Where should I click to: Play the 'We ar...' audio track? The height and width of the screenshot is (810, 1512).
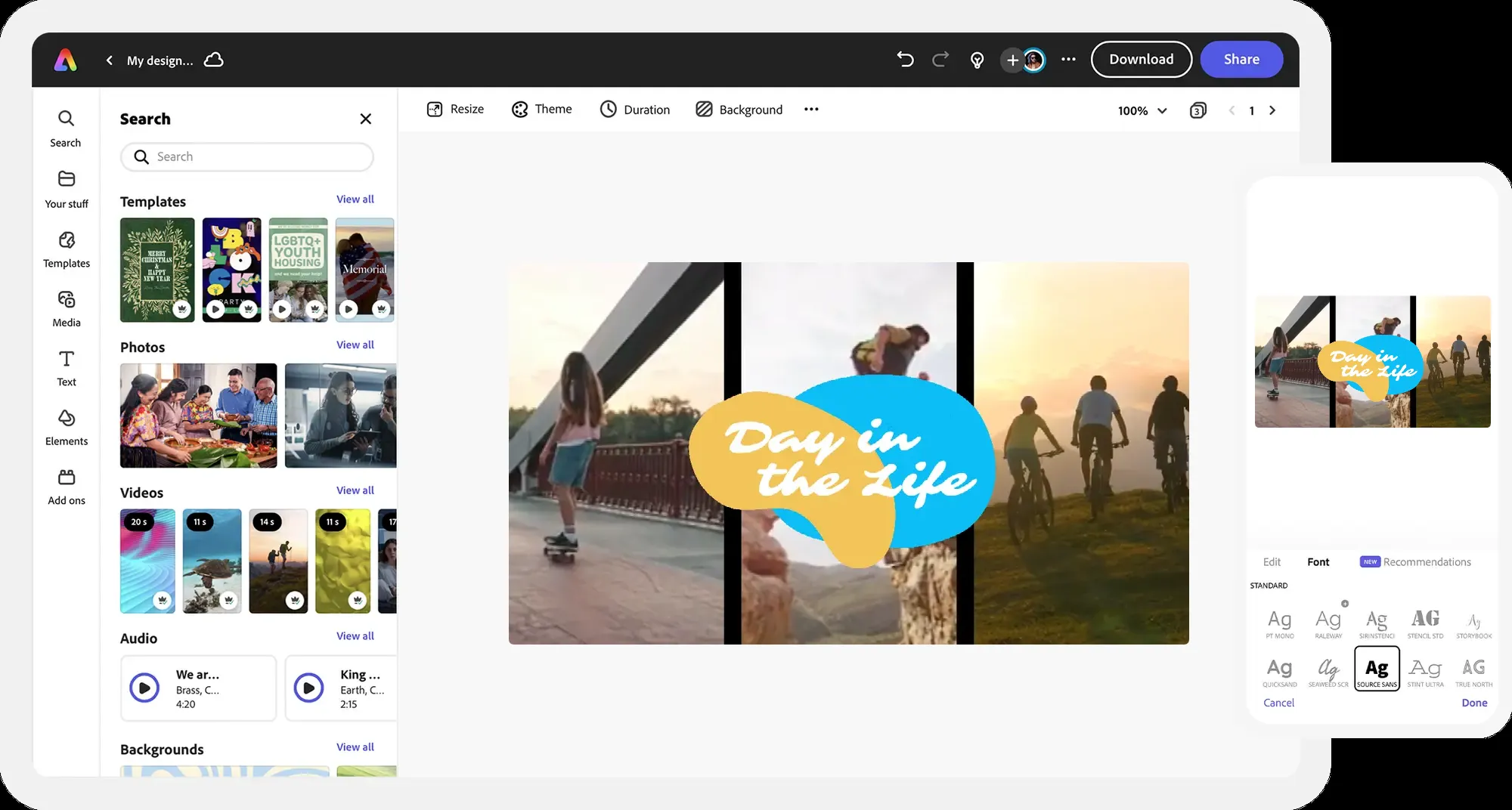coord(144,688)
